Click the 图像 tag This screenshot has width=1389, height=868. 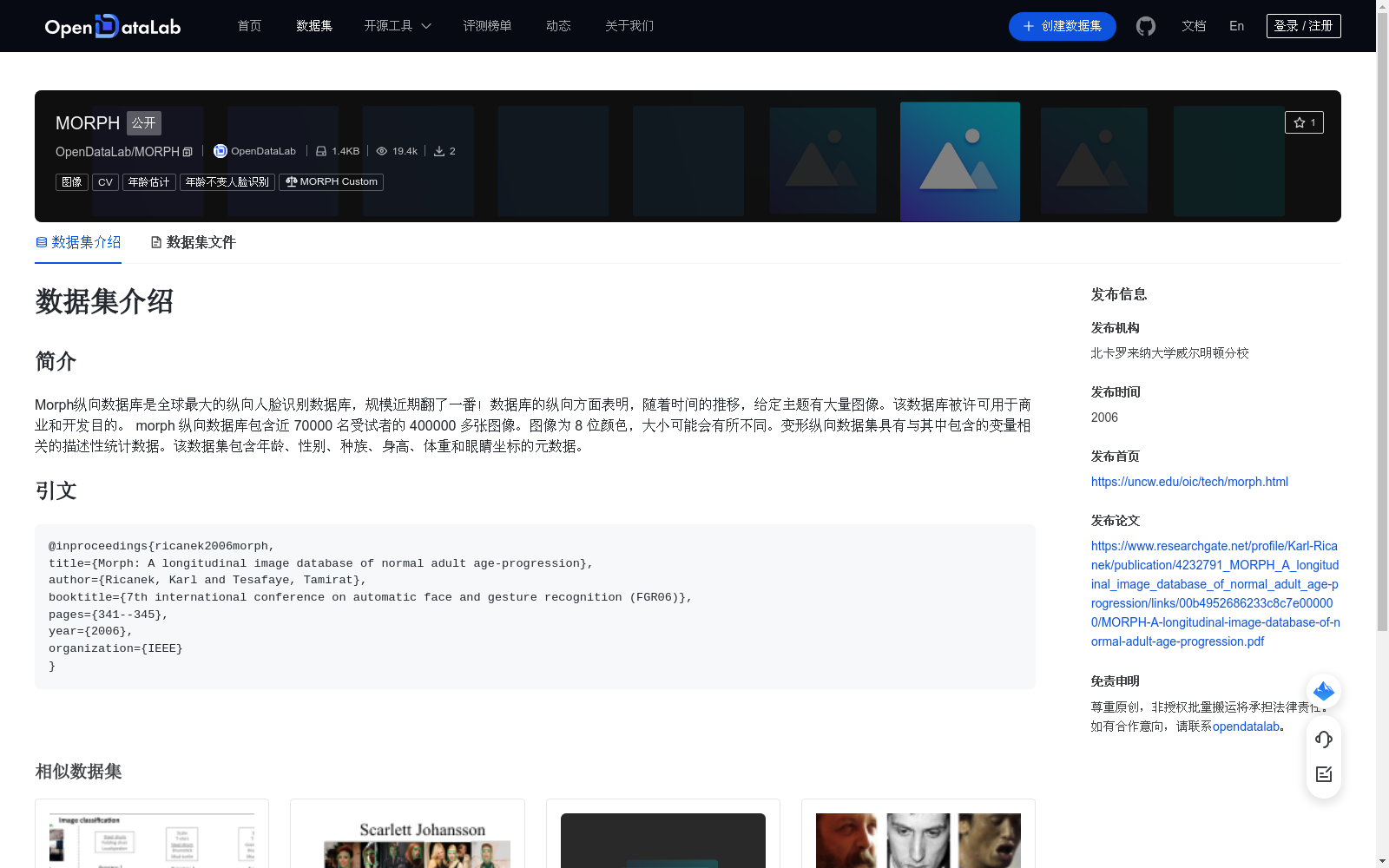(x=72, y=182)
